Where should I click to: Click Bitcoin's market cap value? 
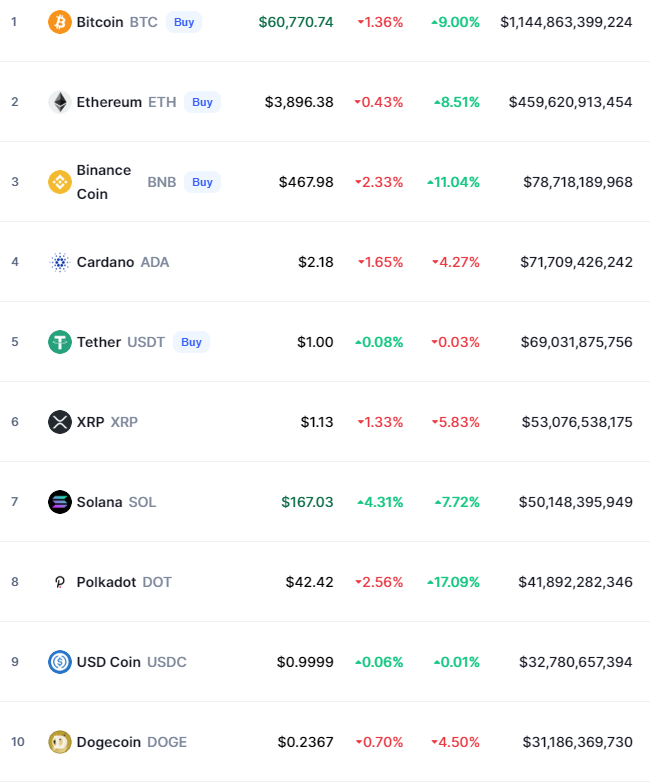coord(566,22)
